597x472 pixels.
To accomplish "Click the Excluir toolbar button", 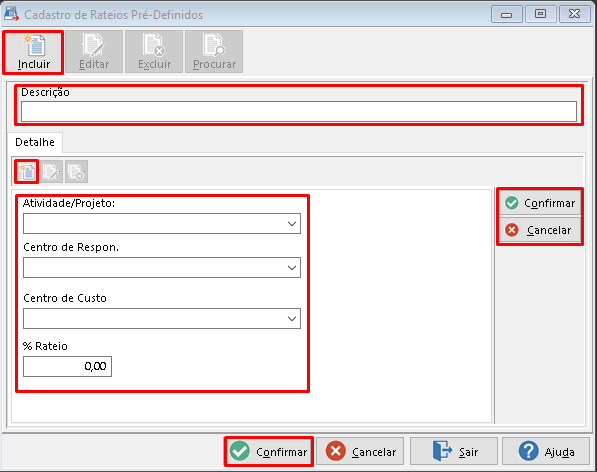I will (x=154, y=52).
